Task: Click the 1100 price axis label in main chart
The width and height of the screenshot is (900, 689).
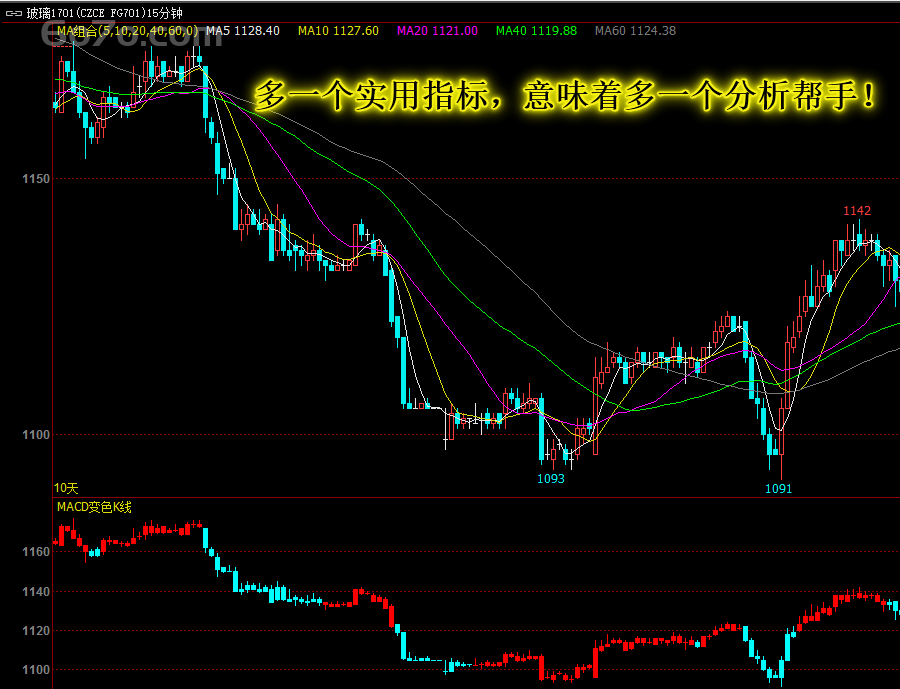Action: [x=36, y=435]
